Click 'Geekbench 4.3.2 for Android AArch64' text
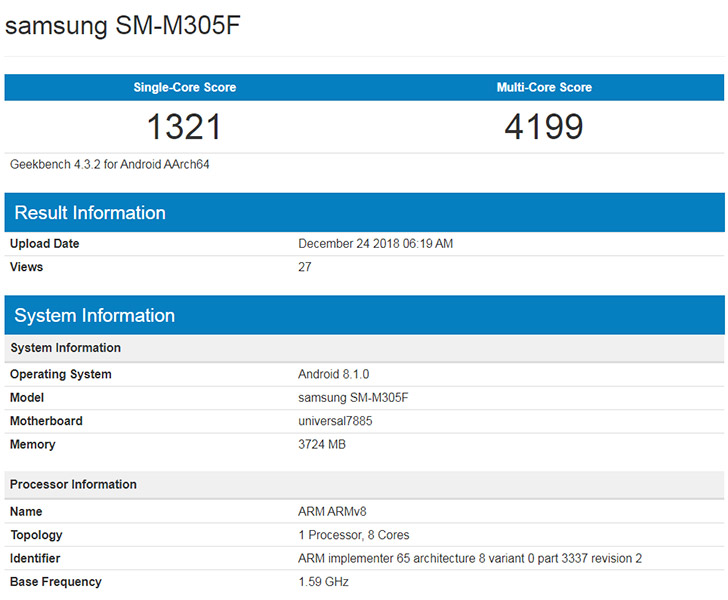 pyautogui.click(x=110, y=164)
